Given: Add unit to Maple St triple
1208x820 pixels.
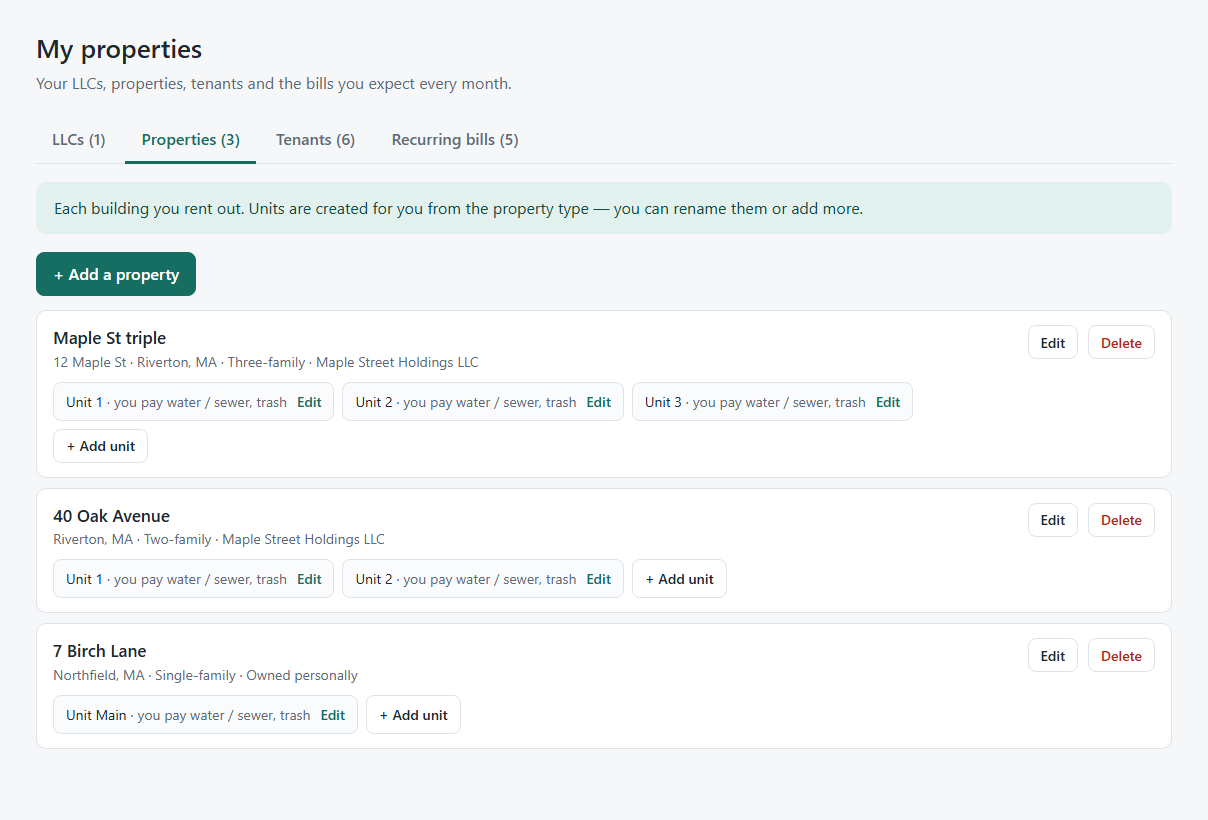Looking at the screenshot, I should click(101, 446).
